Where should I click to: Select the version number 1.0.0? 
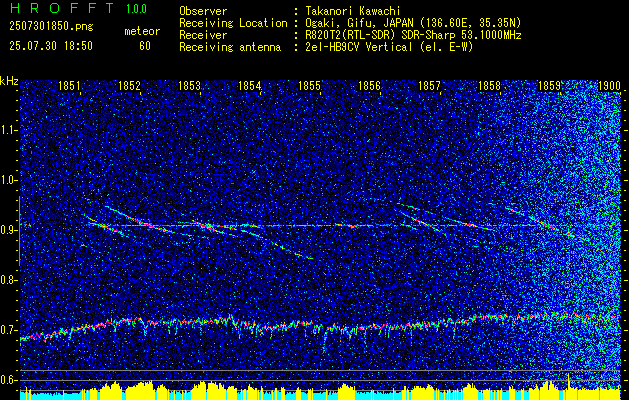136,9
